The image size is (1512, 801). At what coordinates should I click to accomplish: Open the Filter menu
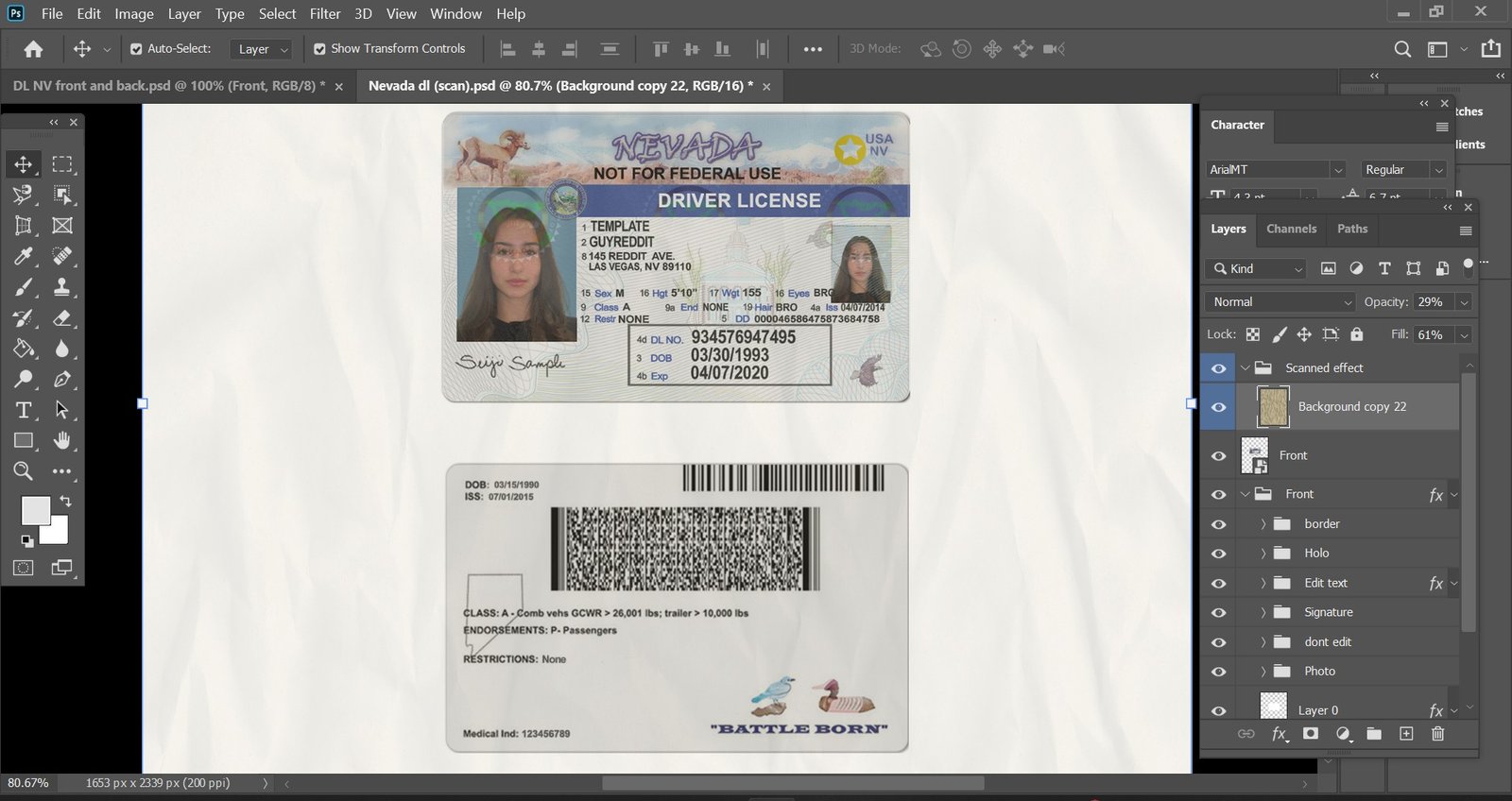(325, 14)
